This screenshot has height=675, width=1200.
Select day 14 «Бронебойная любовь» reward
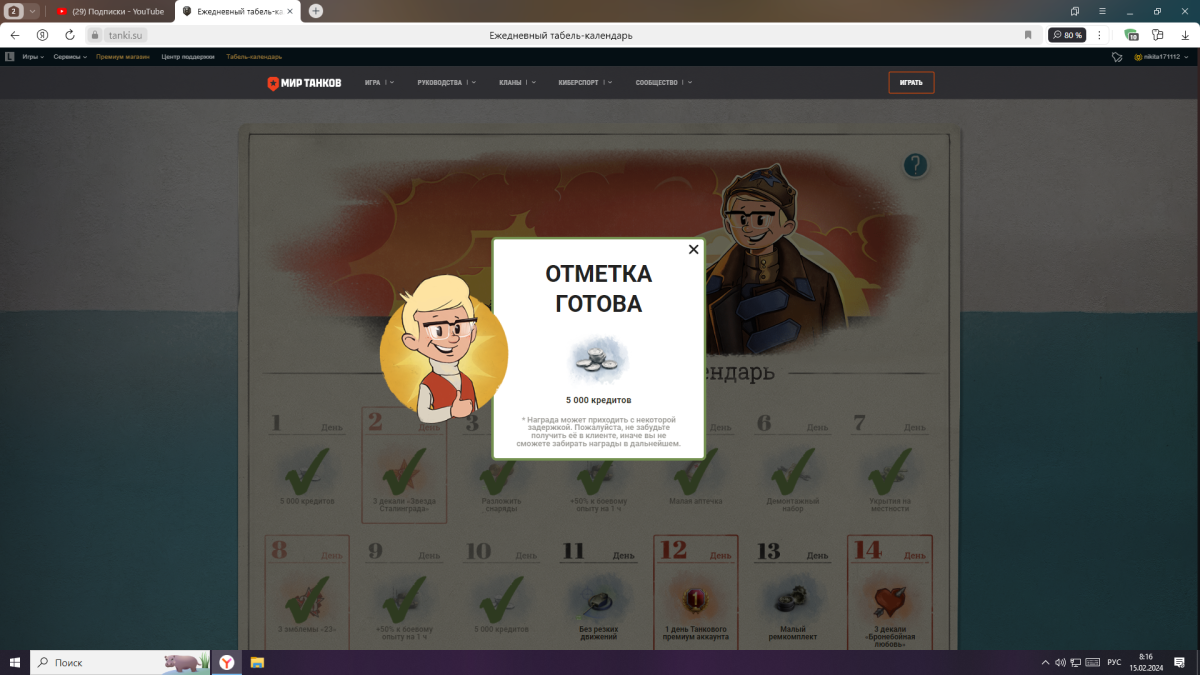point(890,591)
